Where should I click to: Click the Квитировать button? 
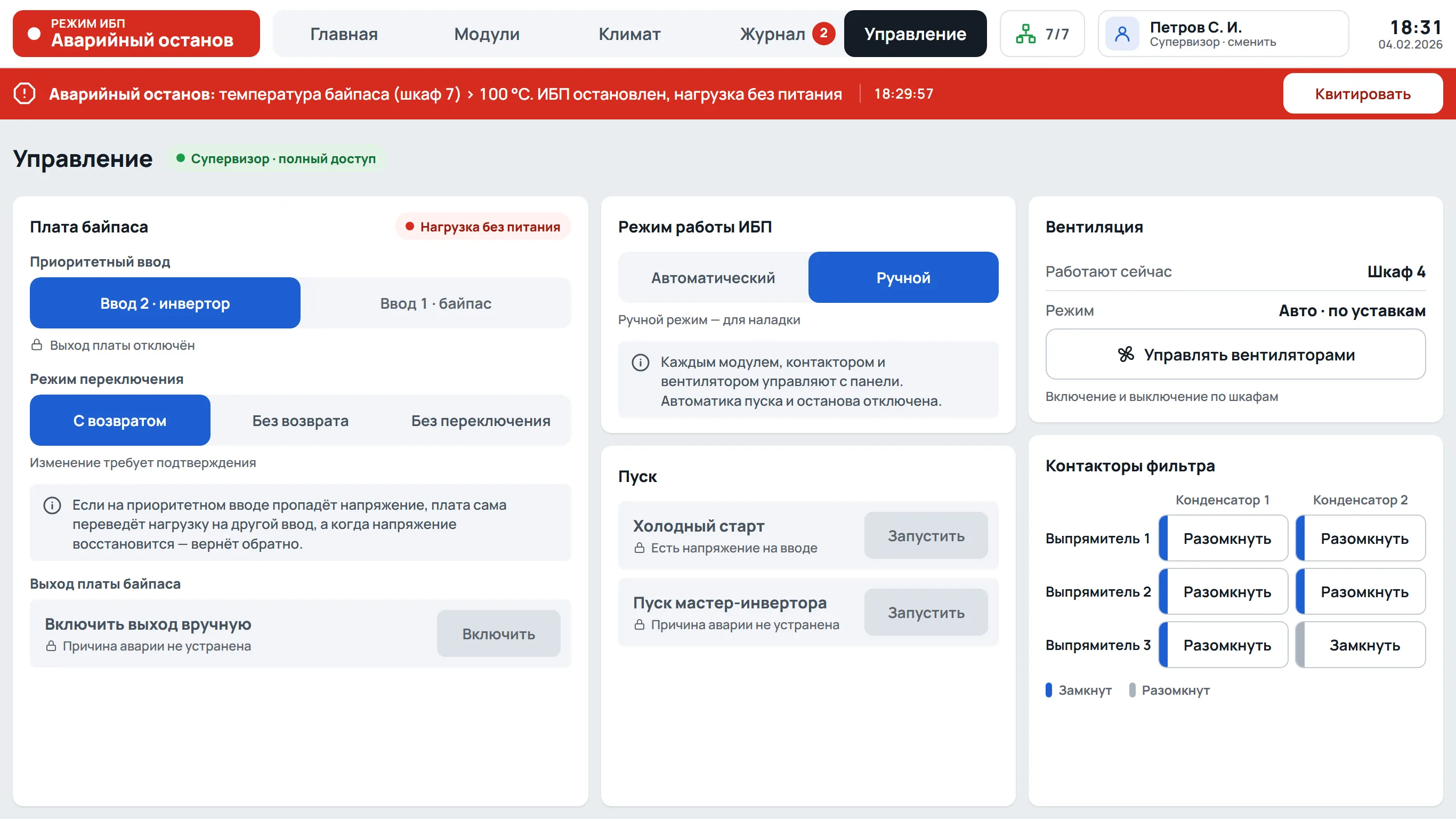coord(1362,93)
